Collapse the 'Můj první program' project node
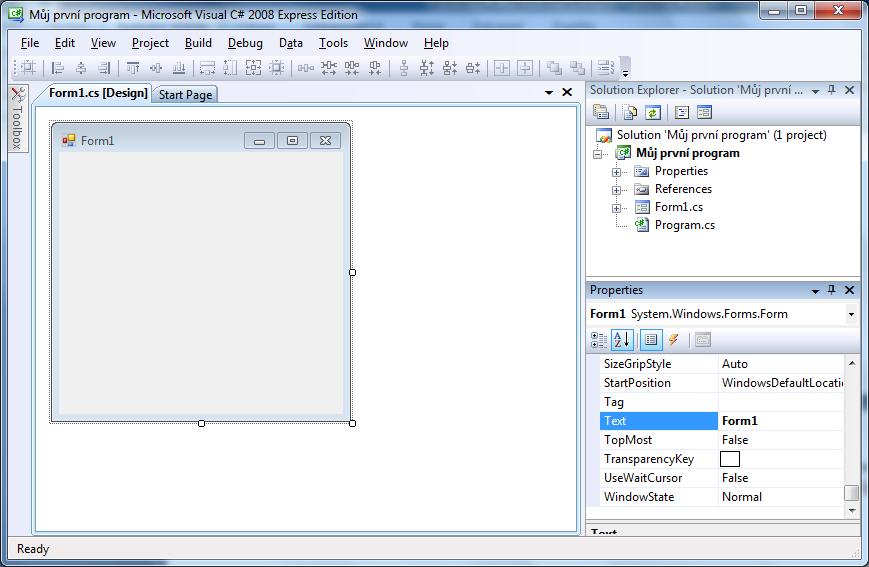The height and width of the screenshot is (567, 869). [597, 154]
